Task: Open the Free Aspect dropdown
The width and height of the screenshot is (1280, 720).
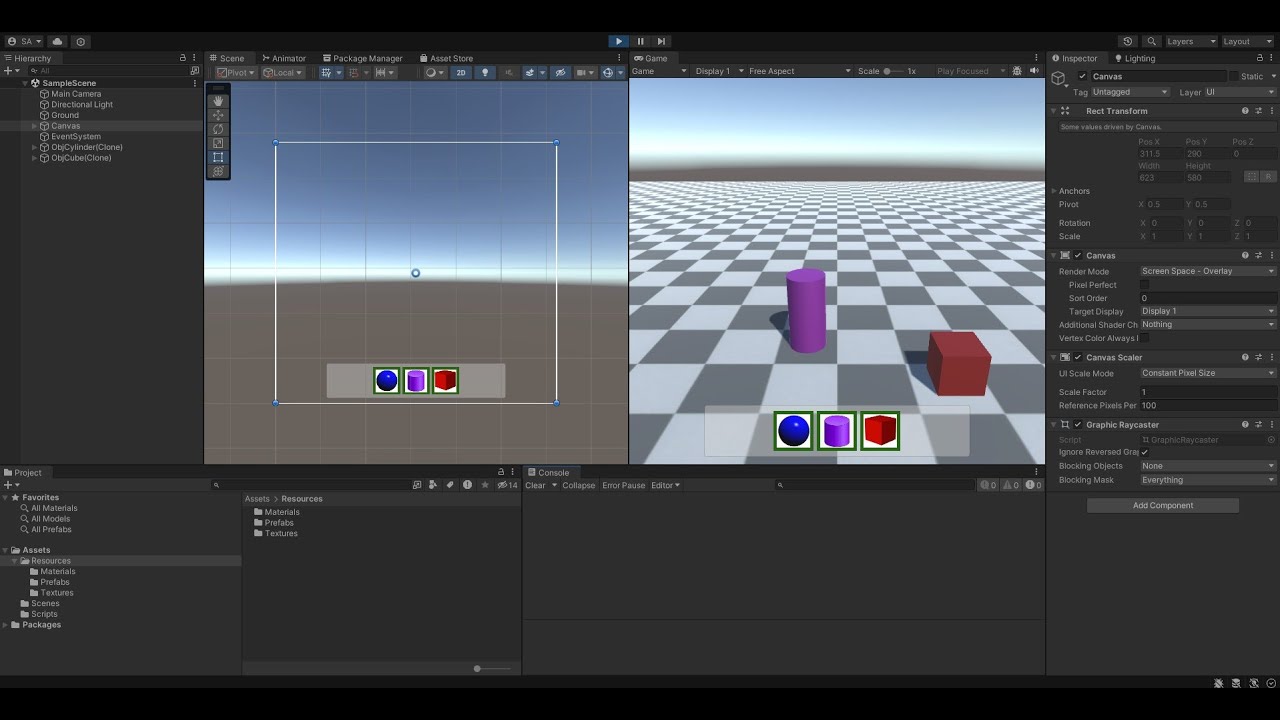Action: [800, 71]
